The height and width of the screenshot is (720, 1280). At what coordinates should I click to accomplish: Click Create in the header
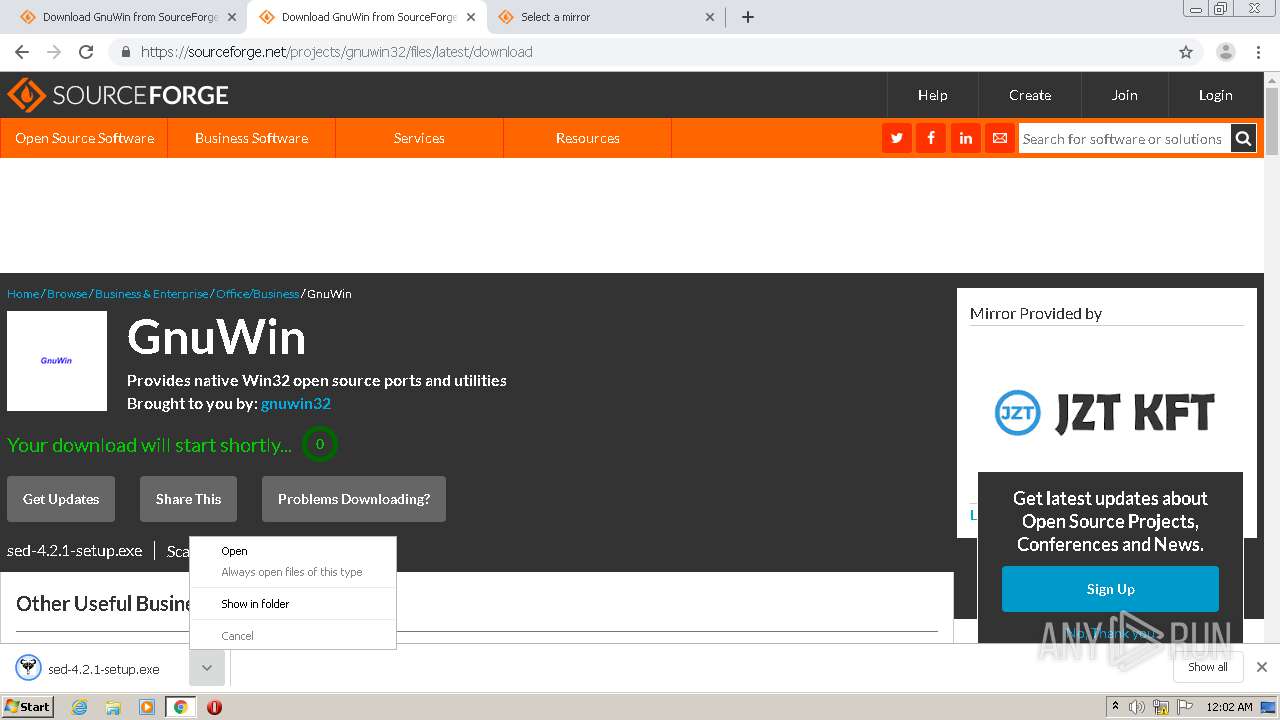[1030, 95]
